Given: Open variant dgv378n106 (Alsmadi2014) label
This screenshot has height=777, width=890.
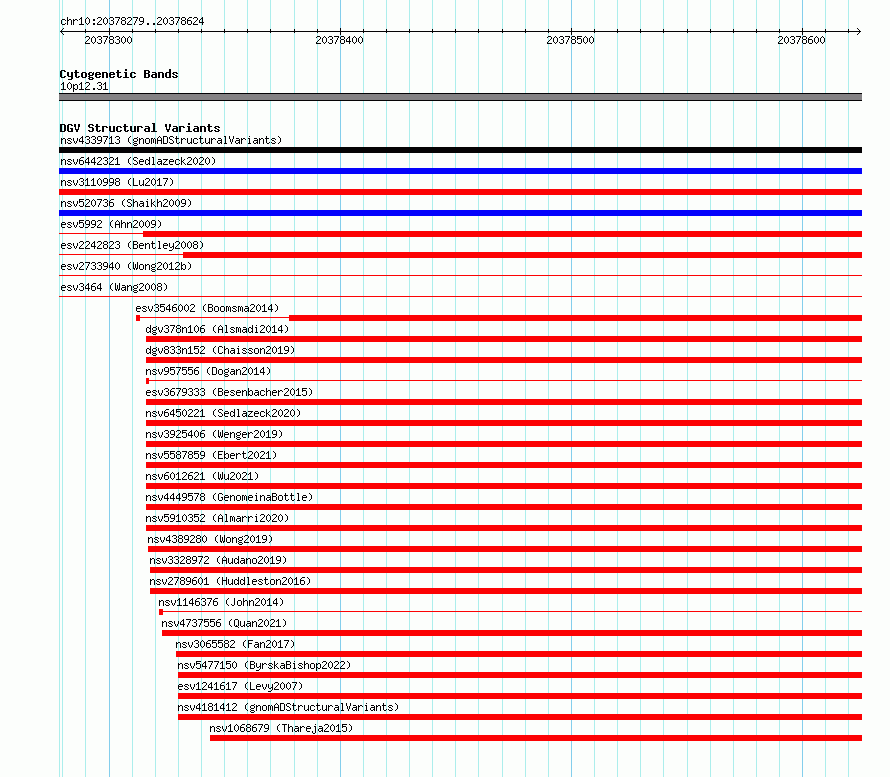Looking at the screenshot, I should click(217, 329).
